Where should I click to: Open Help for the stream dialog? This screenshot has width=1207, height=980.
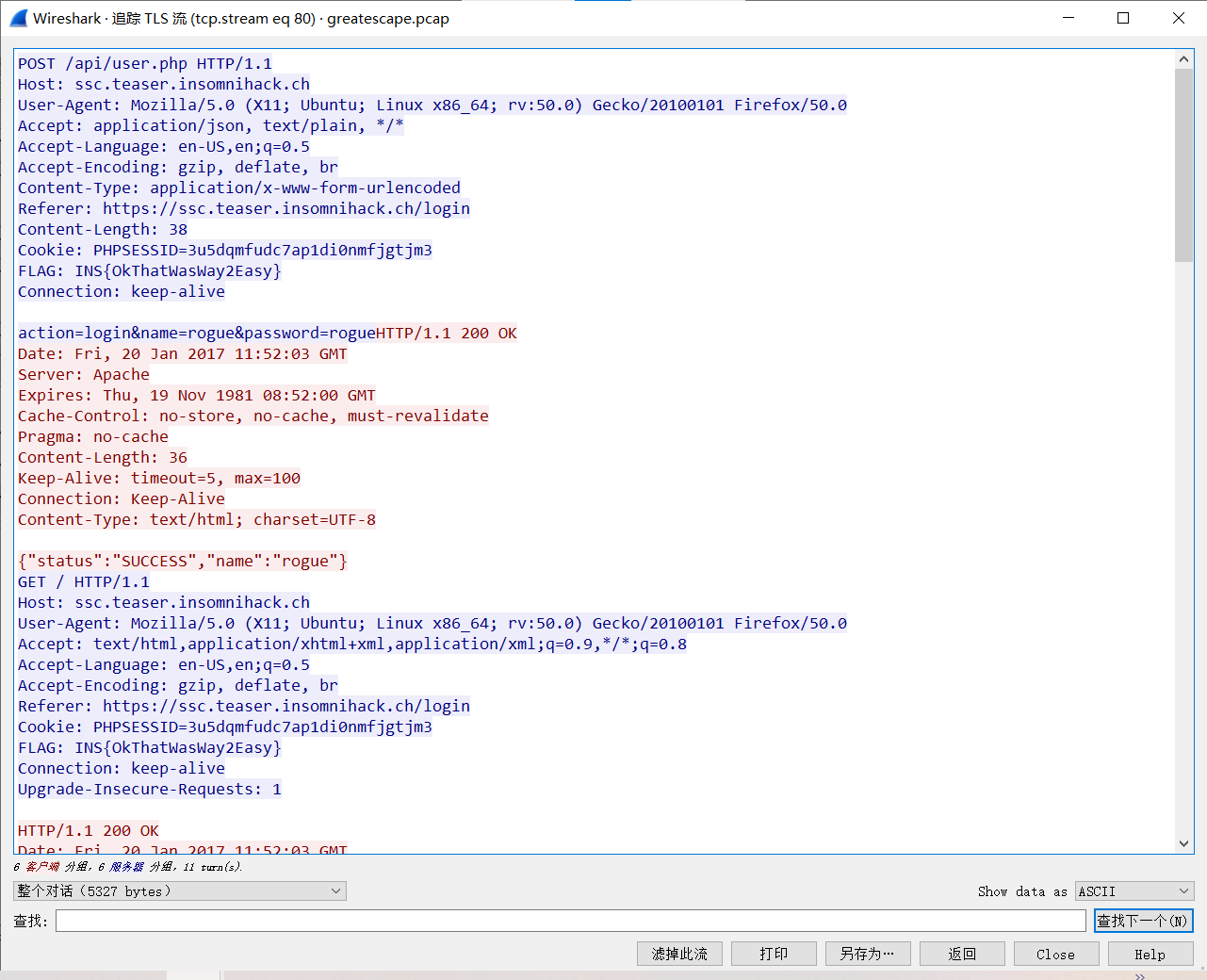click(x=1150, y=954)
